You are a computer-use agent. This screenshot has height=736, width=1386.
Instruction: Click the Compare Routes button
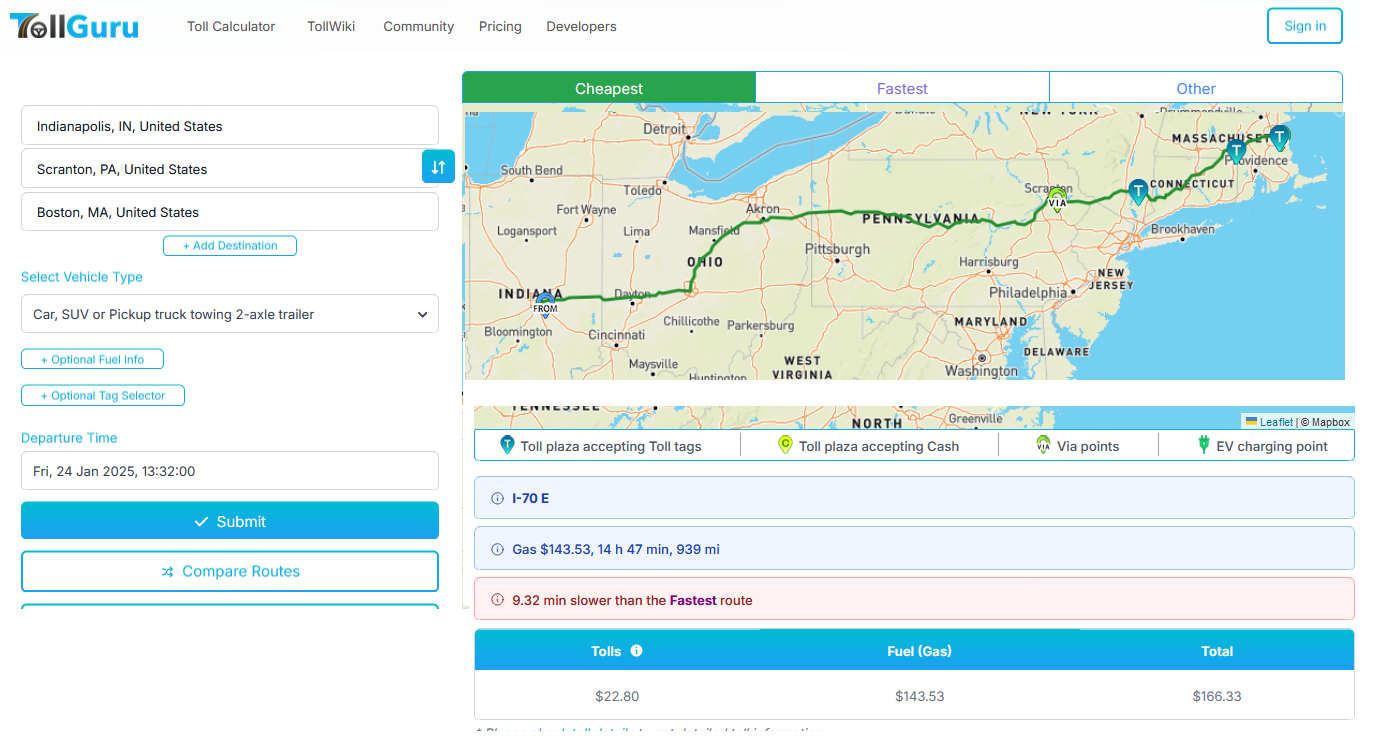click(230, 571)
